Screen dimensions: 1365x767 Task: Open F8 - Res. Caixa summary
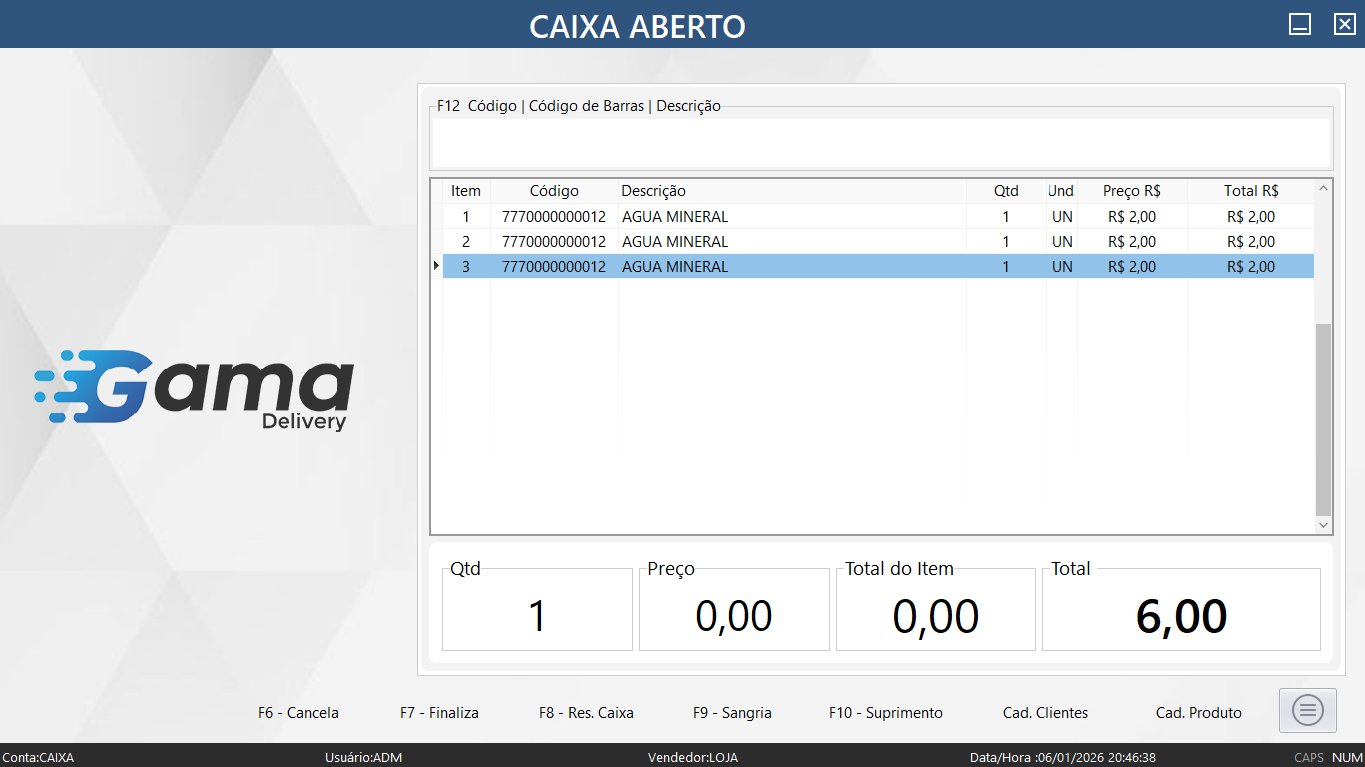pyautogui.click(x=586, y=713)
